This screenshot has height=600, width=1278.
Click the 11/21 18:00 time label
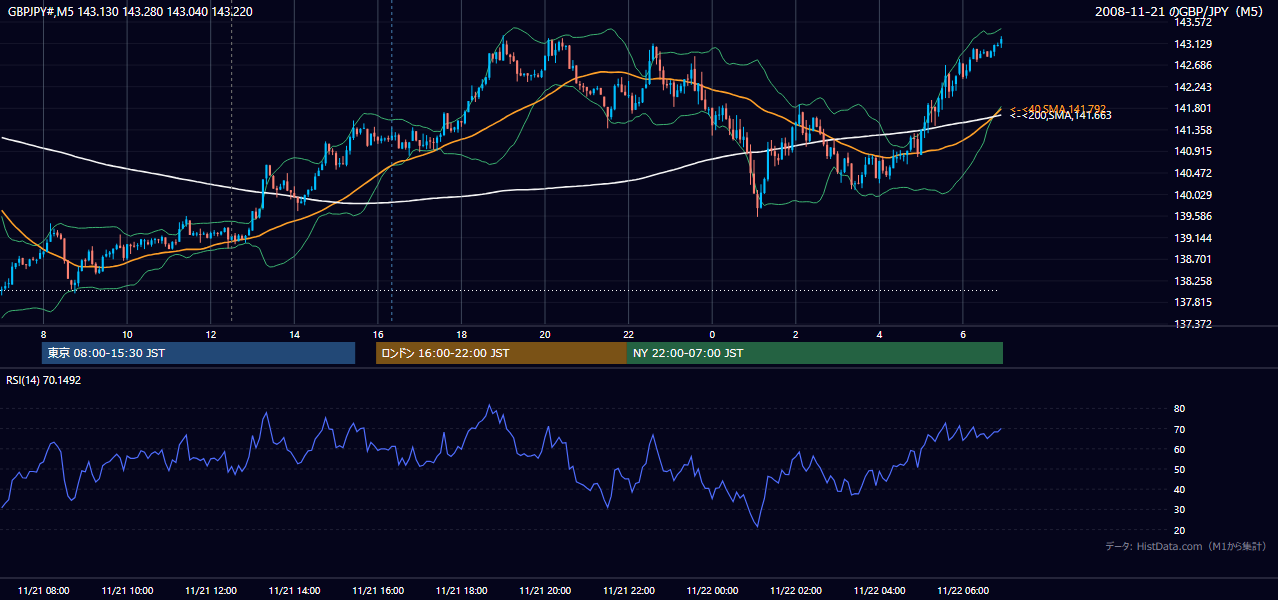click(x=462, y=591)
